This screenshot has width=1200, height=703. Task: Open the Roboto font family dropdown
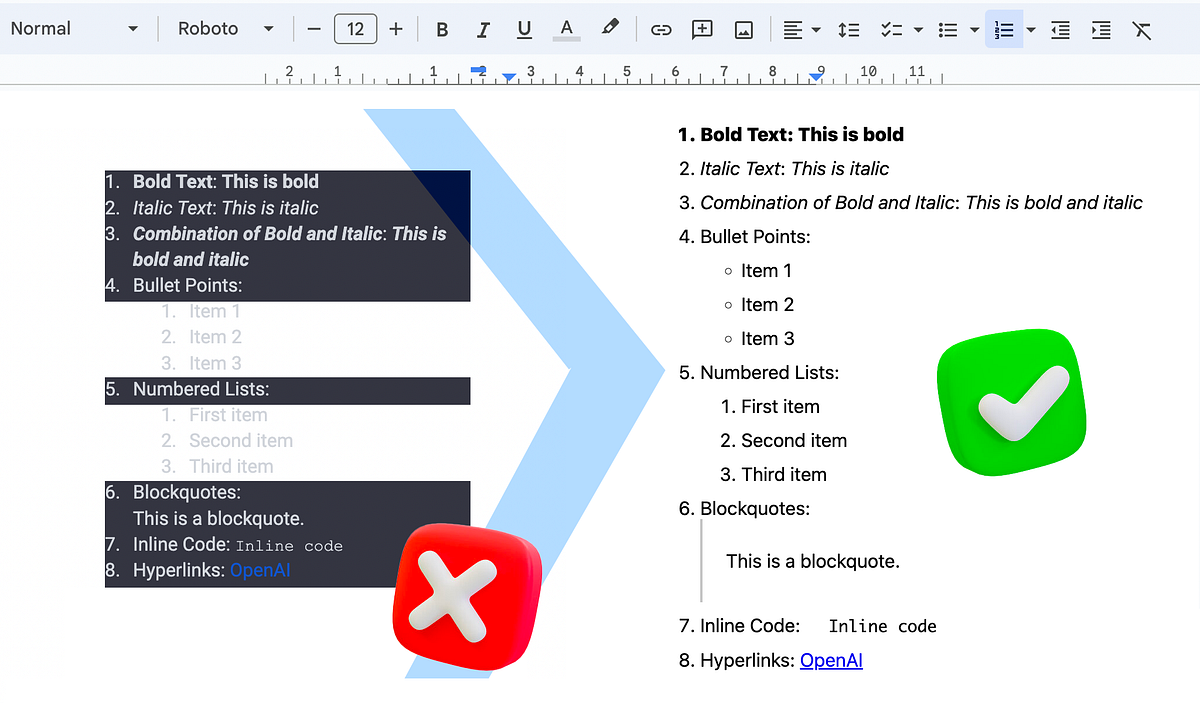[x=225, y=28]
